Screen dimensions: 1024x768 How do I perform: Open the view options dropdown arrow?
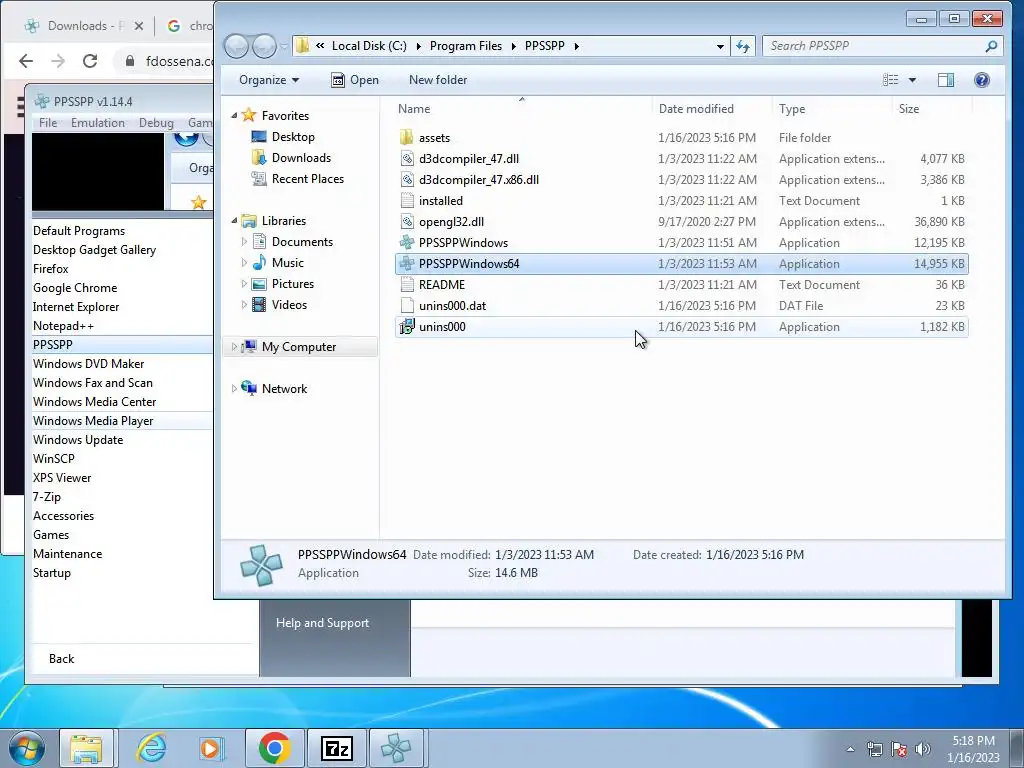coord(912,80)
